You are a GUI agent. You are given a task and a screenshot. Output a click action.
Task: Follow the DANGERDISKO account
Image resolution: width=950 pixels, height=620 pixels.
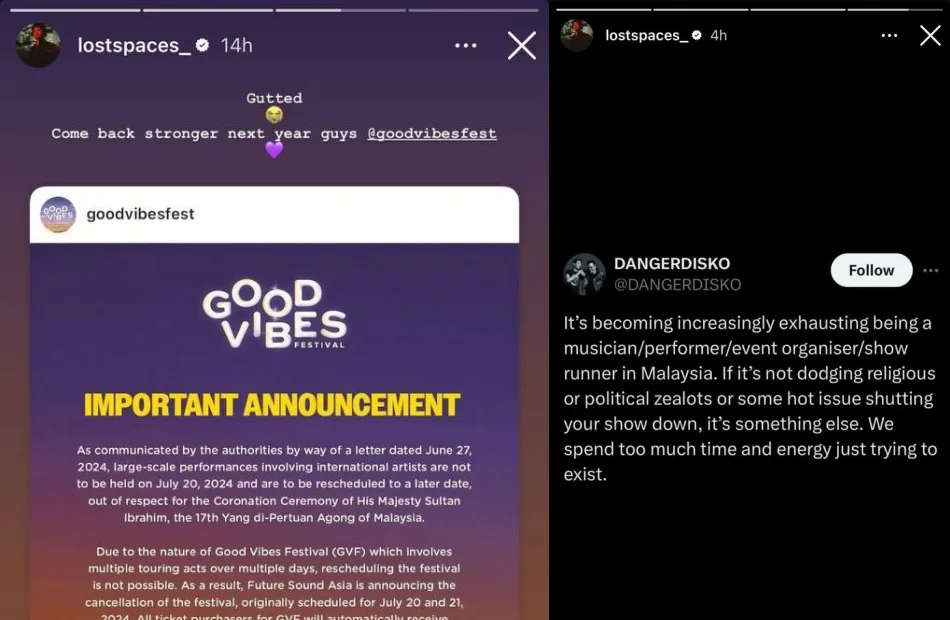[x=871, y=270]
